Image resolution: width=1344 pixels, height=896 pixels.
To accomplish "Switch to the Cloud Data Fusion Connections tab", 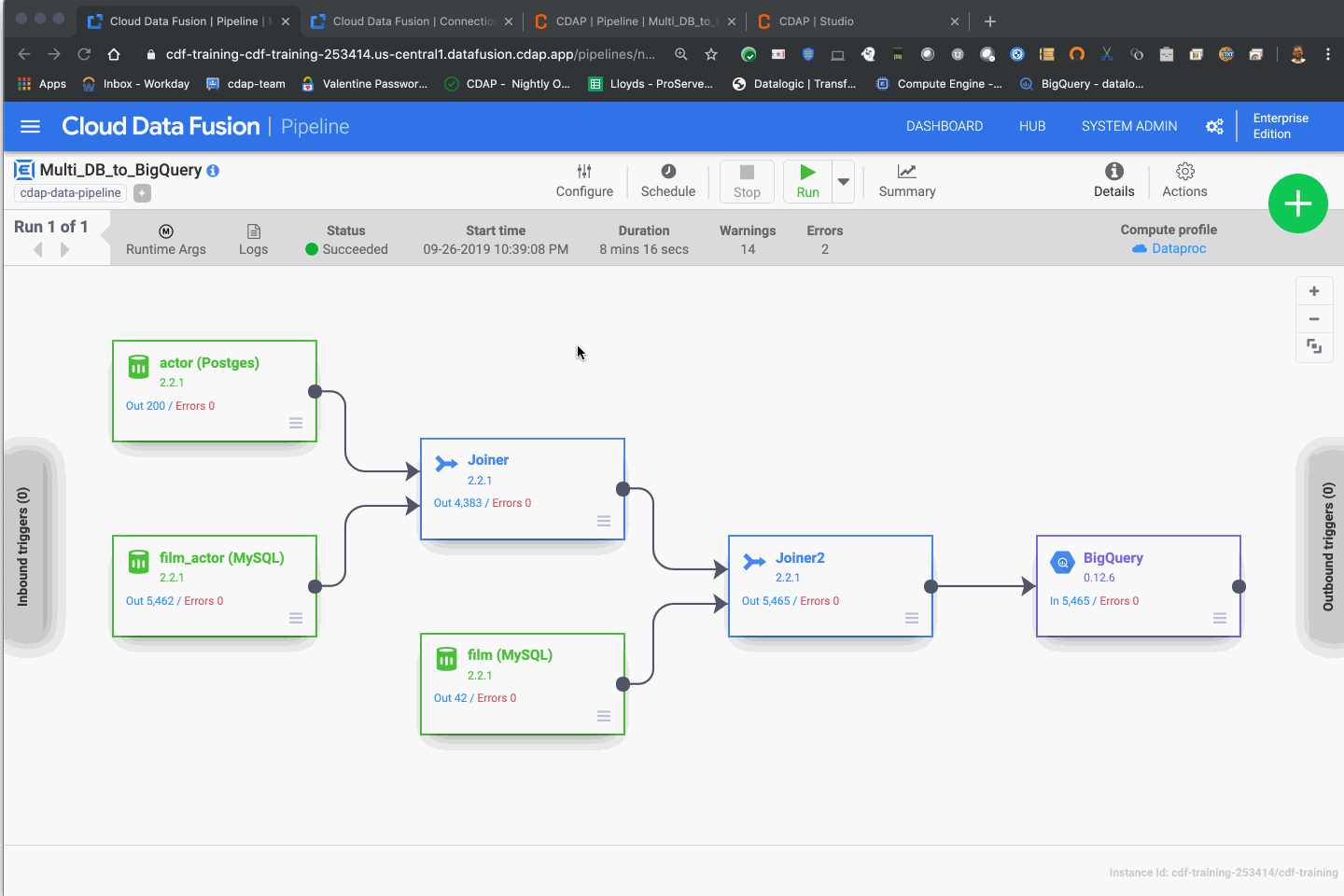I will click(x=412, y=21).
